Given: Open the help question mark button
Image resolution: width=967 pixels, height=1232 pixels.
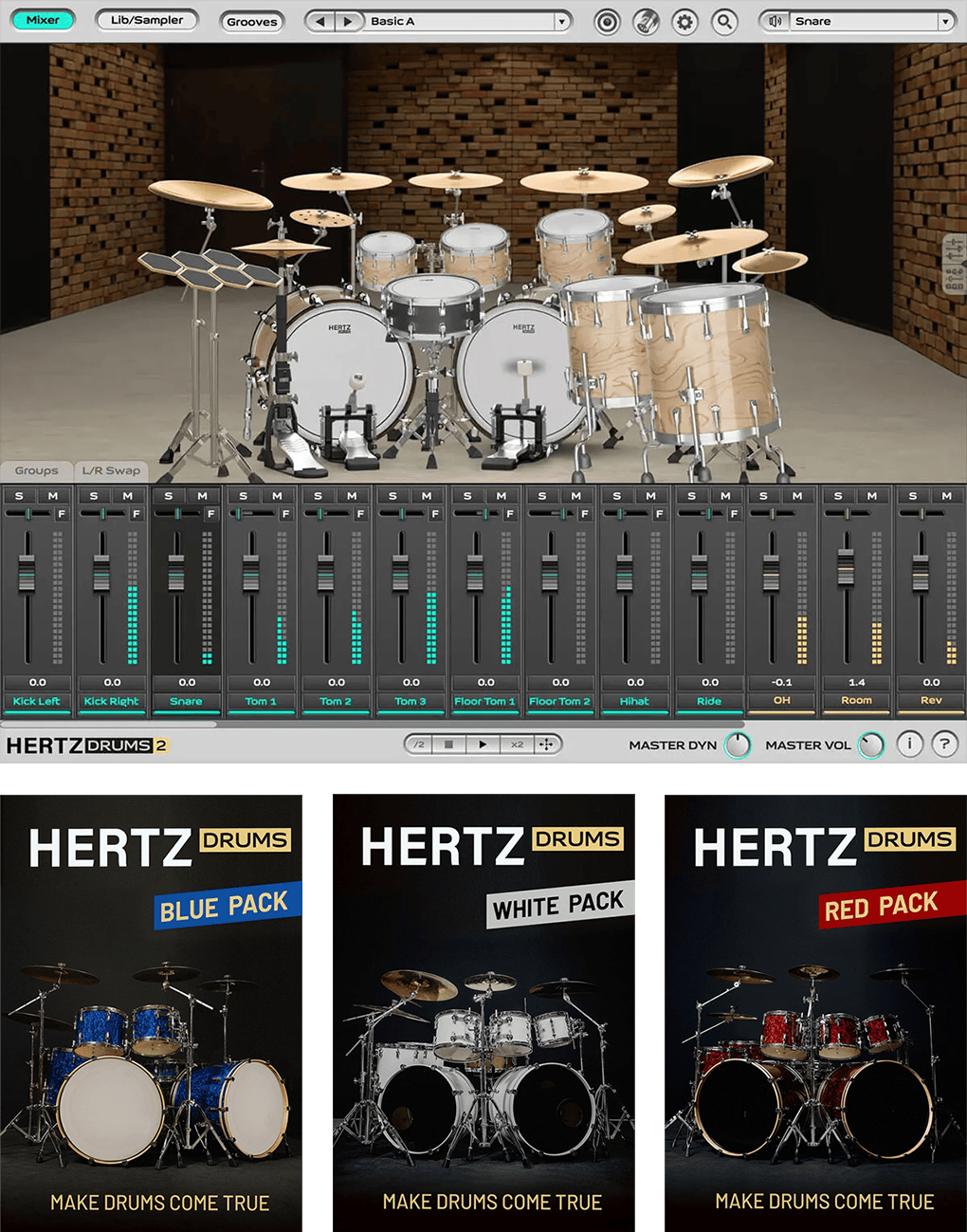Looking at the screenshot, I should pyautogui.click(x=944, y=745).
